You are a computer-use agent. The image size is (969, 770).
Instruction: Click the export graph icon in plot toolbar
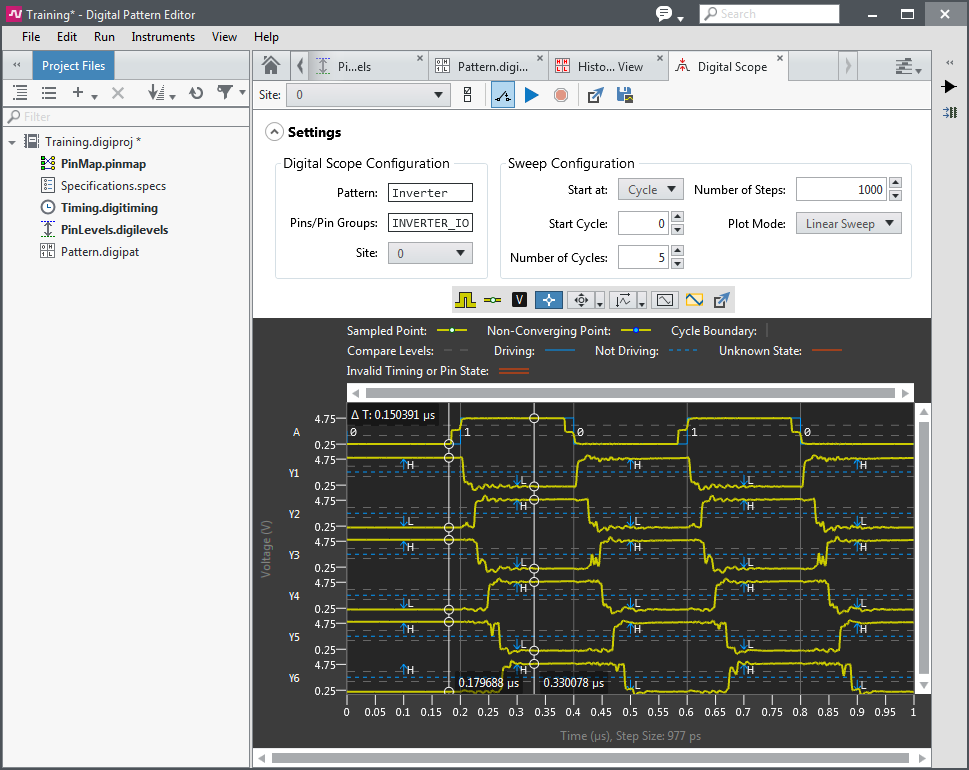point(721,300)
